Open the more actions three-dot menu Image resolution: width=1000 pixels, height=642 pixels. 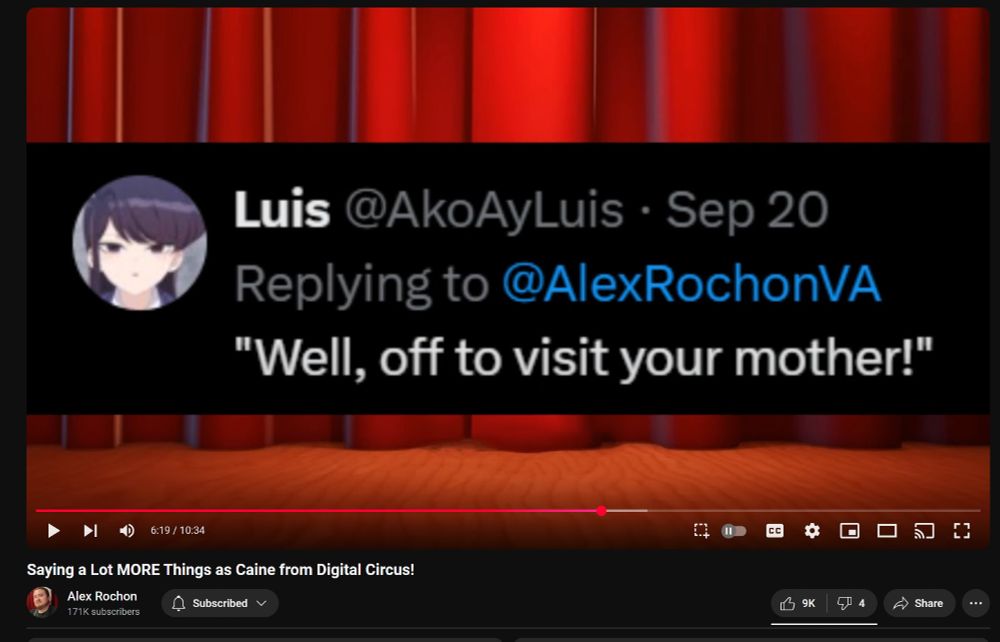pyautogui.click(x=976, y=603)
